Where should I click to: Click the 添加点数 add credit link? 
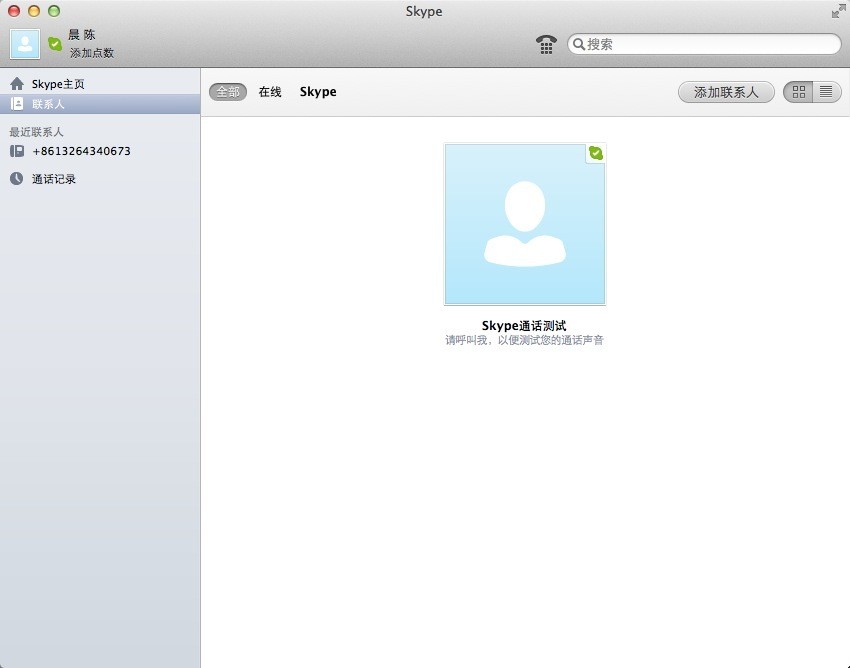point(92,53)
